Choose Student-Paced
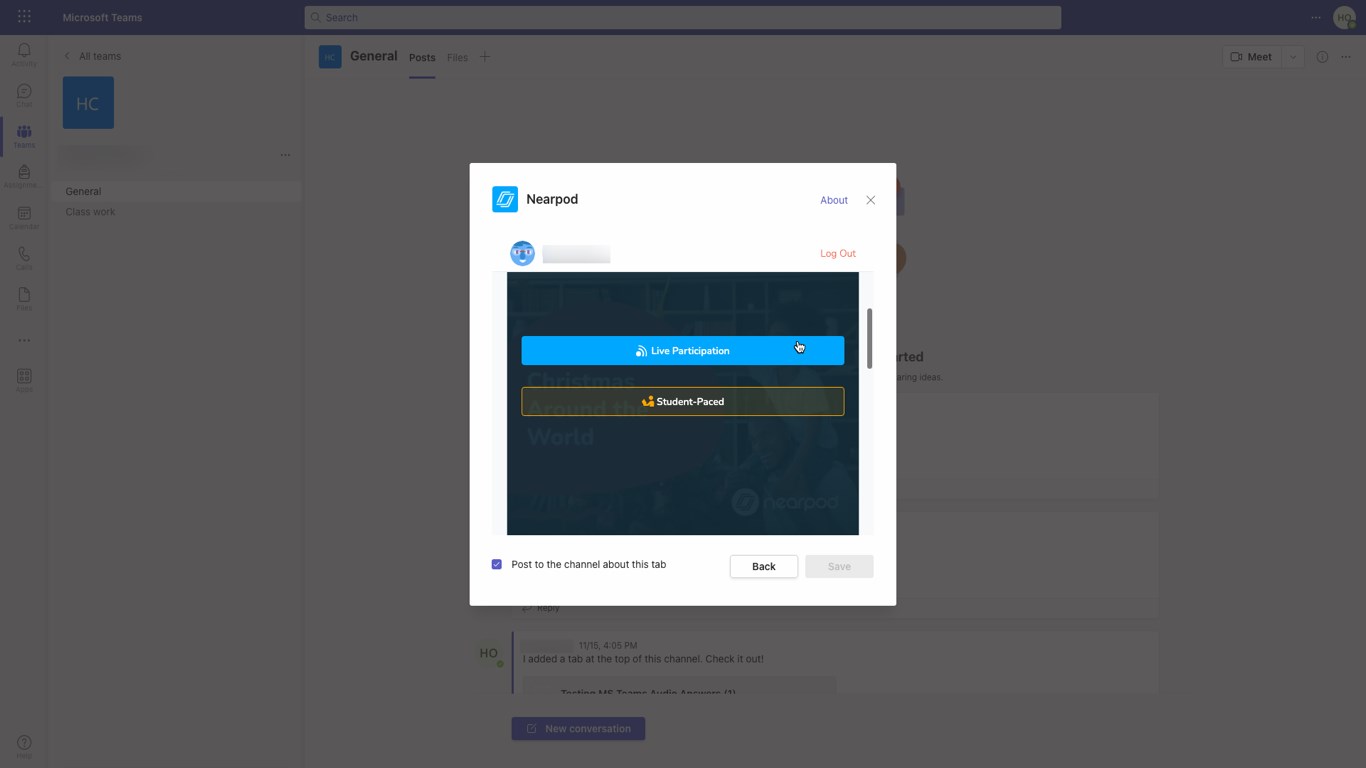This screenshot has width=1366, height=768. coord(683,401)
